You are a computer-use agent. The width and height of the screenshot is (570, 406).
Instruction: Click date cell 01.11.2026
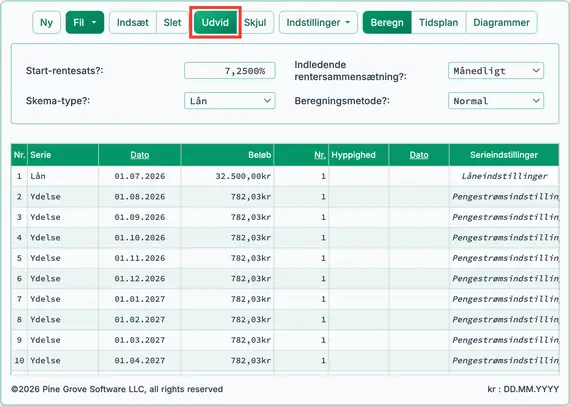pos(140,258)
